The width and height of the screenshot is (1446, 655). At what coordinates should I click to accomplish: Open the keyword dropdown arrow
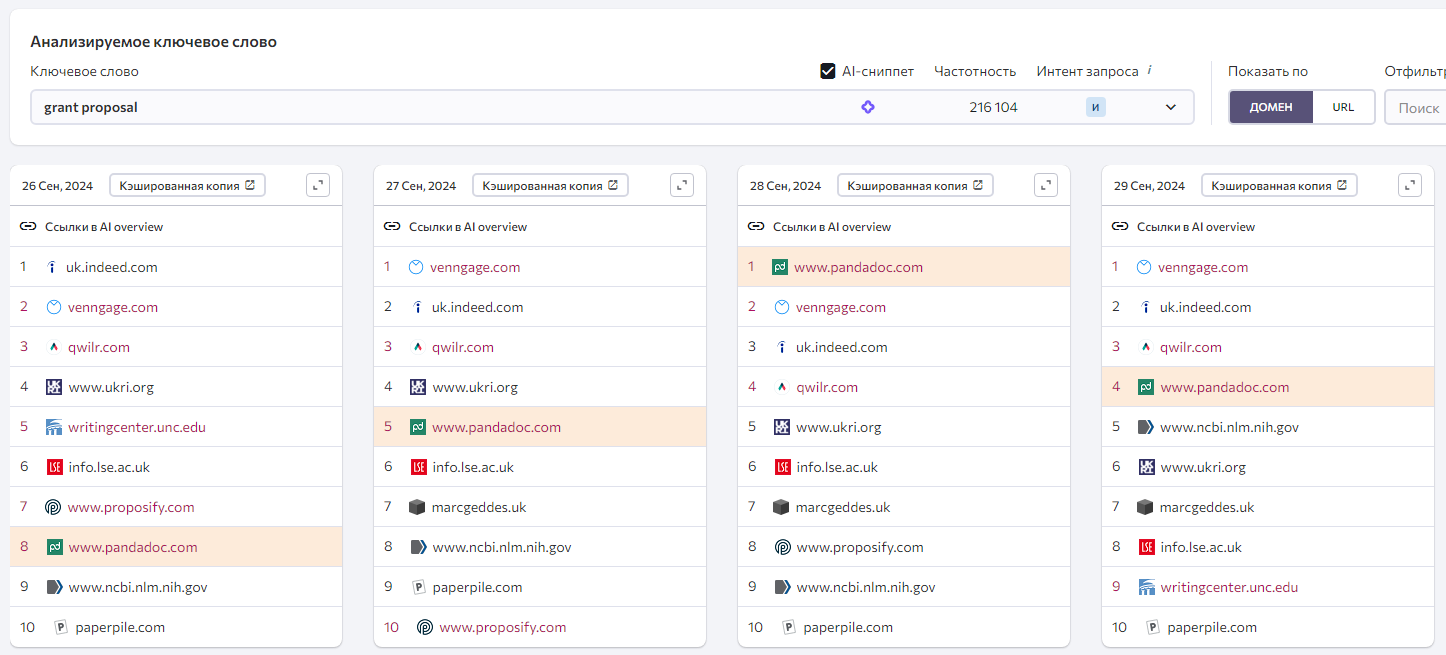click(x=1171, y=107)
